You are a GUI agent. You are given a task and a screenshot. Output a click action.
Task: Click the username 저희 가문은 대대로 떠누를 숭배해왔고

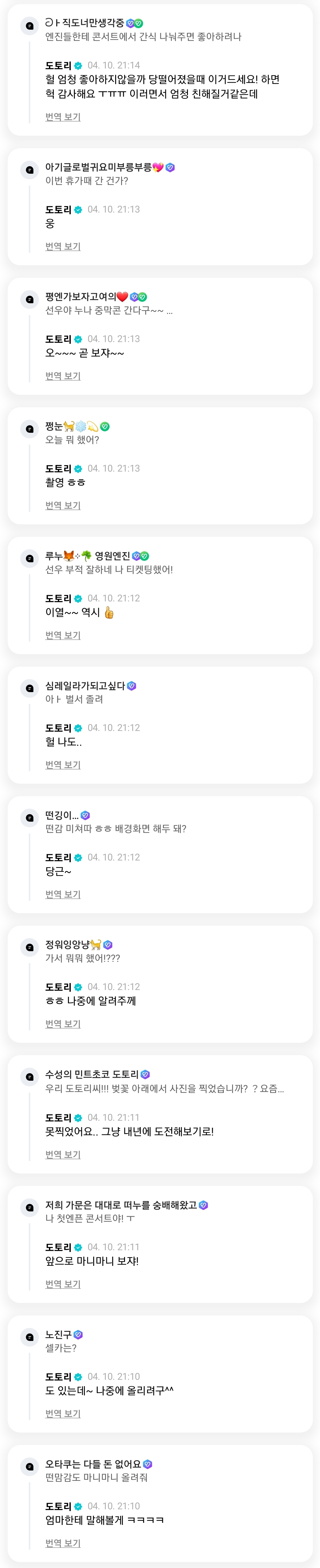(x=121, y=1205)
